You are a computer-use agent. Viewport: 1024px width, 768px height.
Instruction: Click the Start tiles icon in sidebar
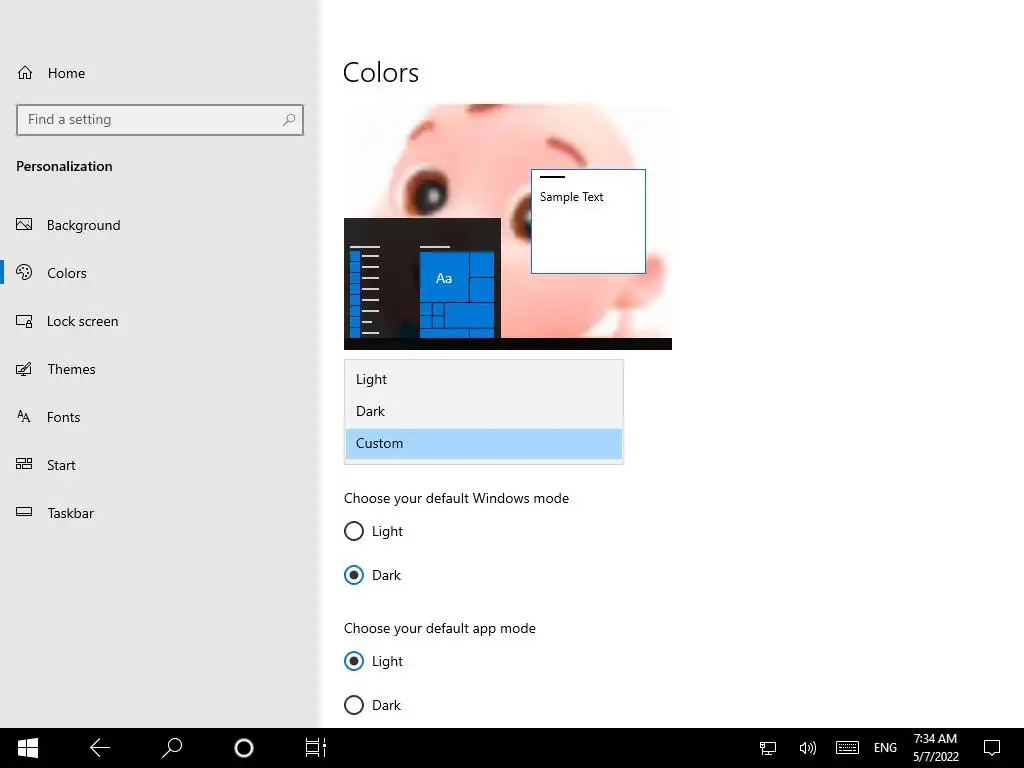click(24, 464)
